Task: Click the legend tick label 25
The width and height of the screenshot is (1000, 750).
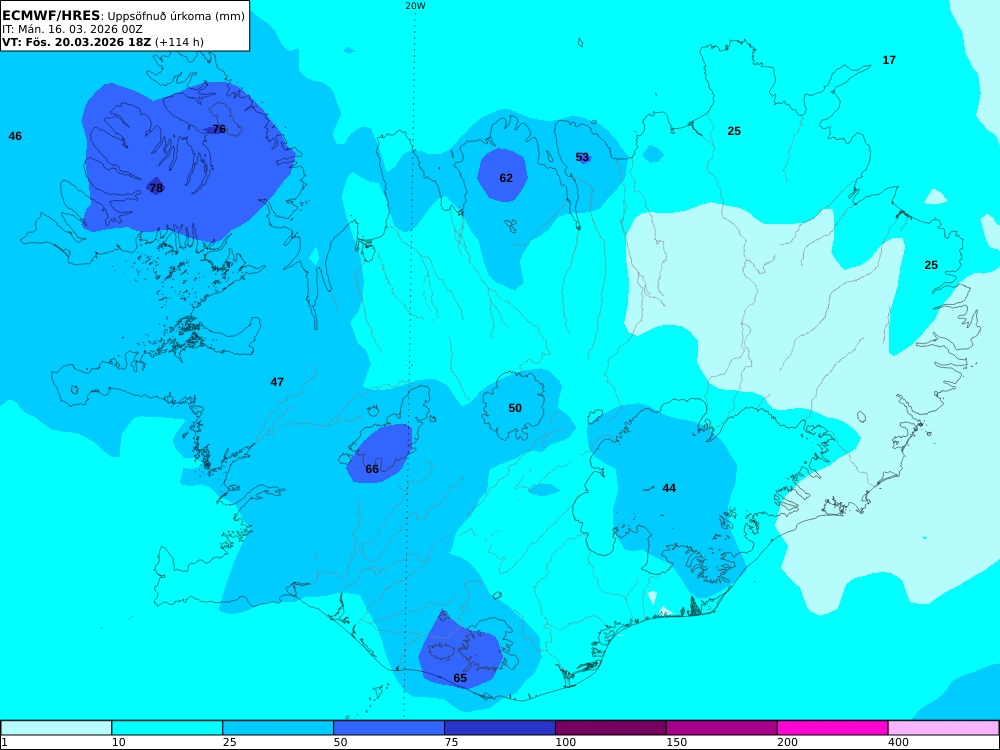Action: tap(230, 742)
